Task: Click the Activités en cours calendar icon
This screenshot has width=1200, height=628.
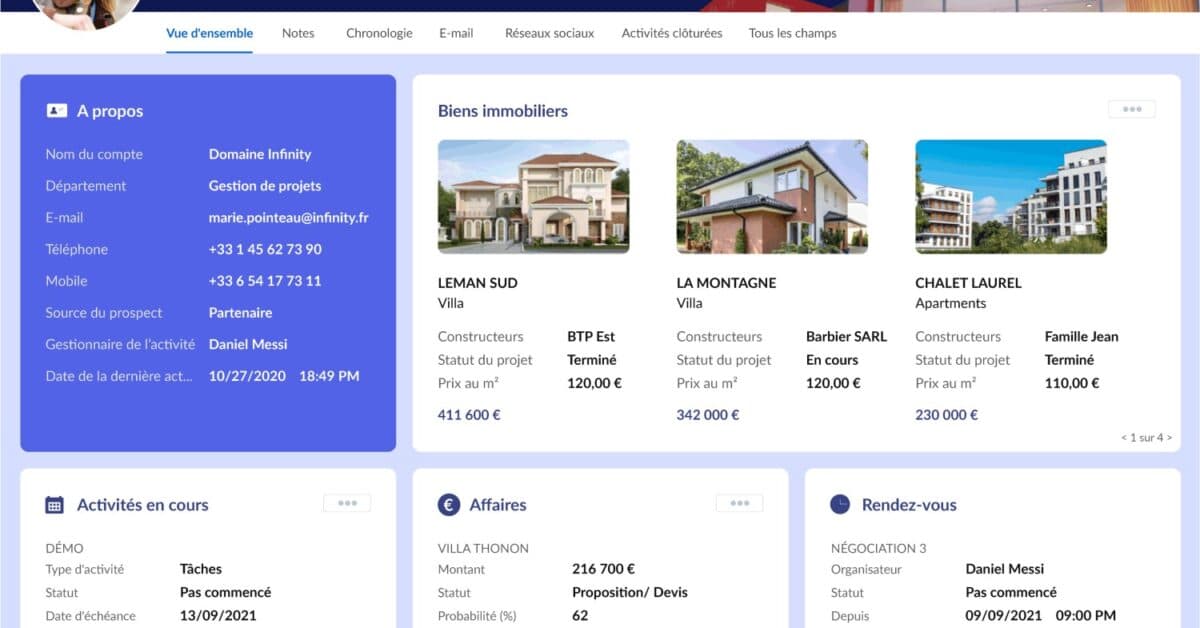Action: tap(55, 505)
